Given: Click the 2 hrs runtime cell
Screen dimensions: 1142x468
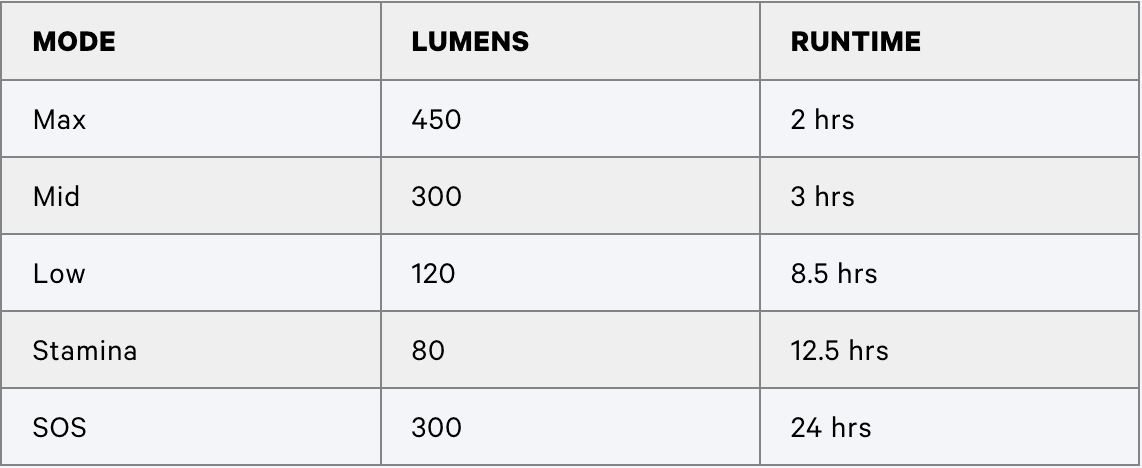Looking at the screenshot, I should tap(950, 119).
